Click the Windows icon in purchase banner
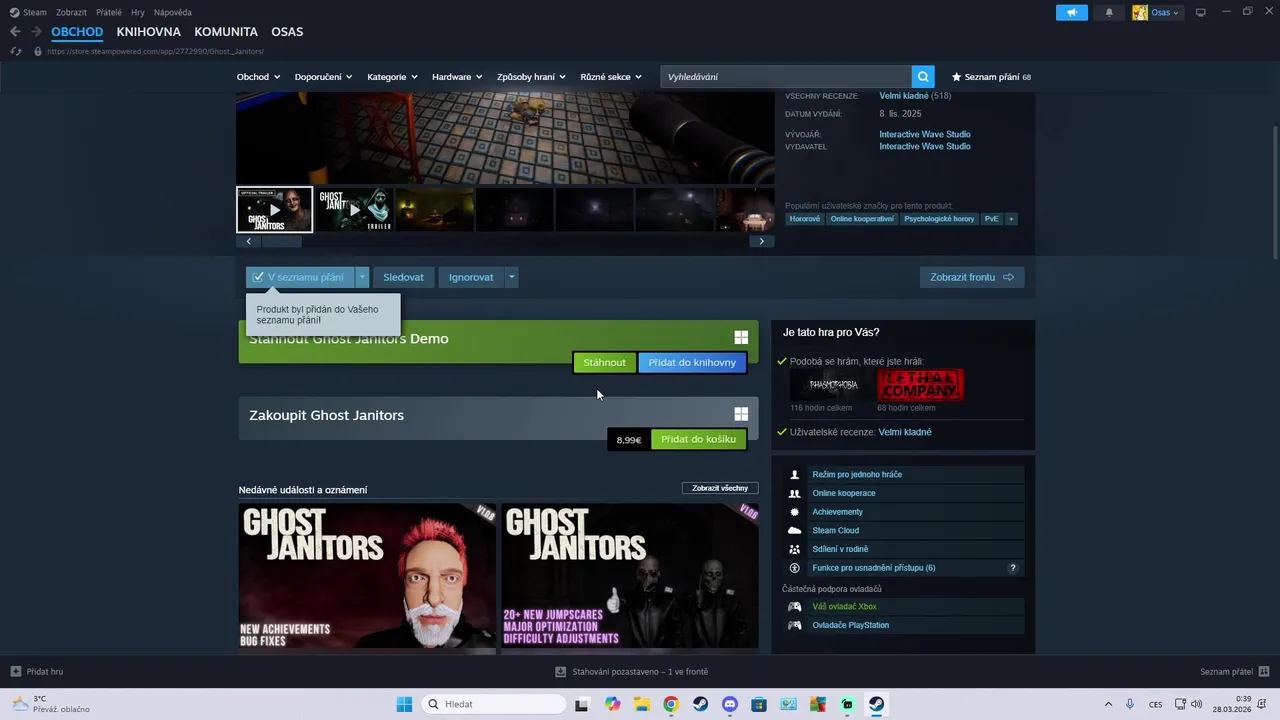This screenshot has height=720, width=1280. 741,414
